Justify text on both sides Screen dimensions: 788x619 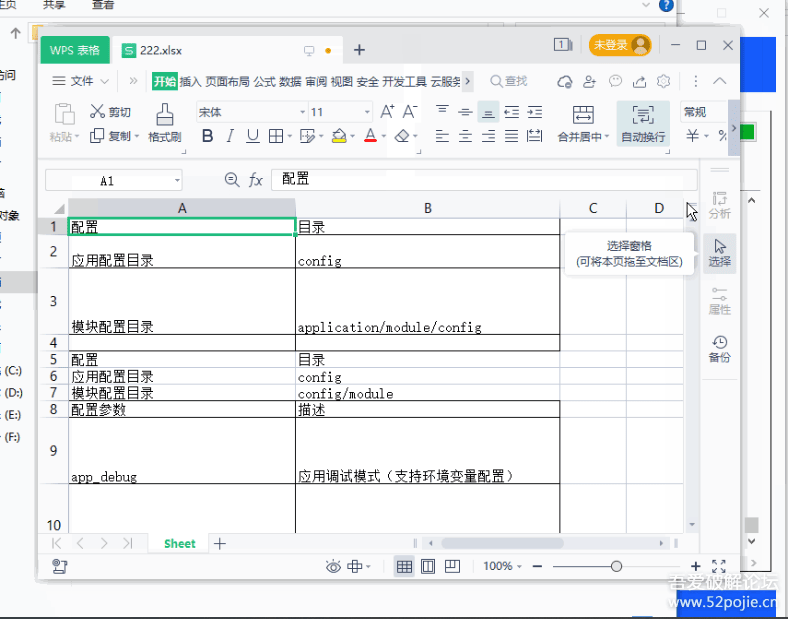coord(512,136)
